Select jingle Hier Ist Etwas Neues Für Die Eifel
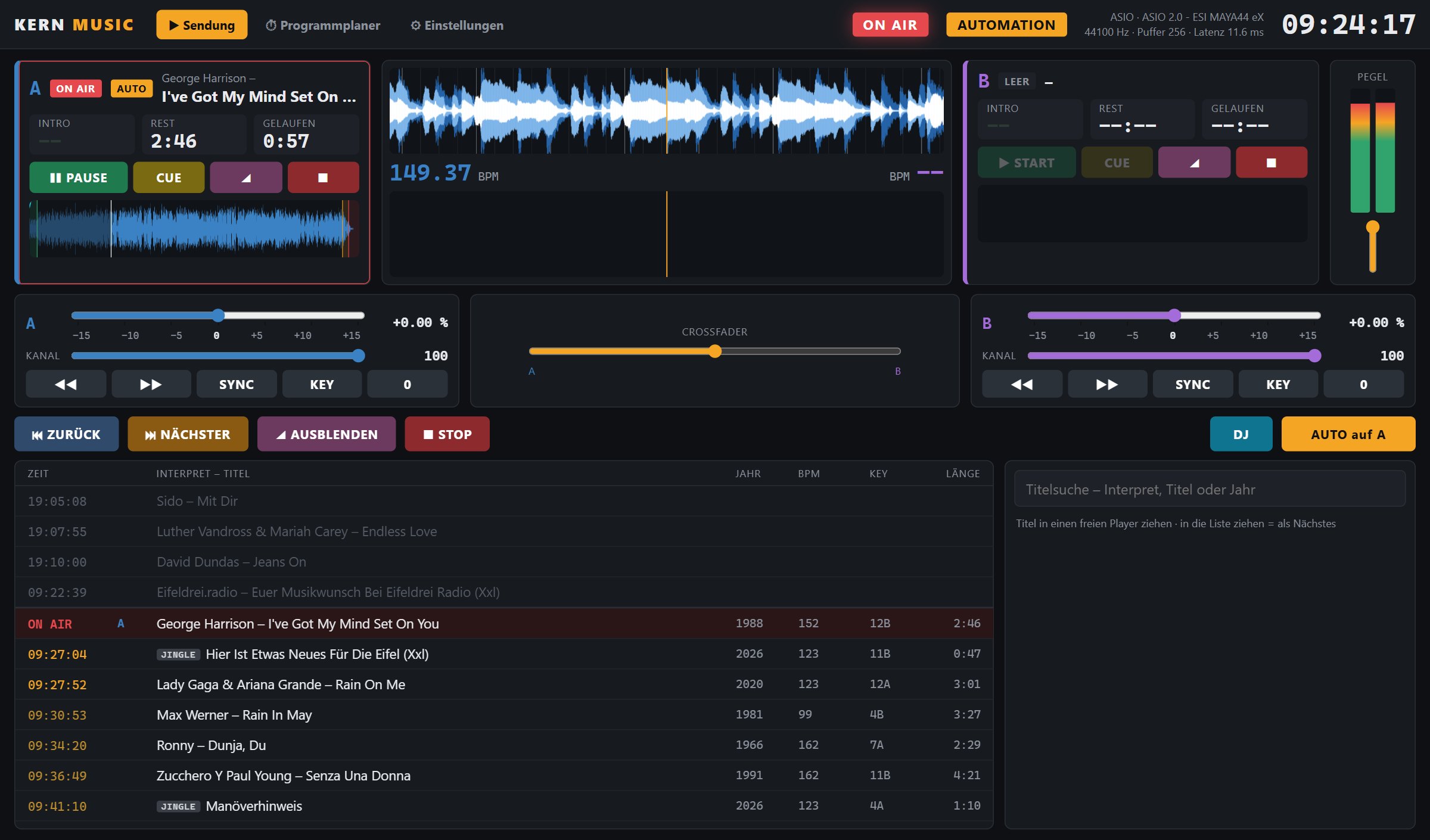Screen dimensions: 1430x840 [x=504, y=654]
